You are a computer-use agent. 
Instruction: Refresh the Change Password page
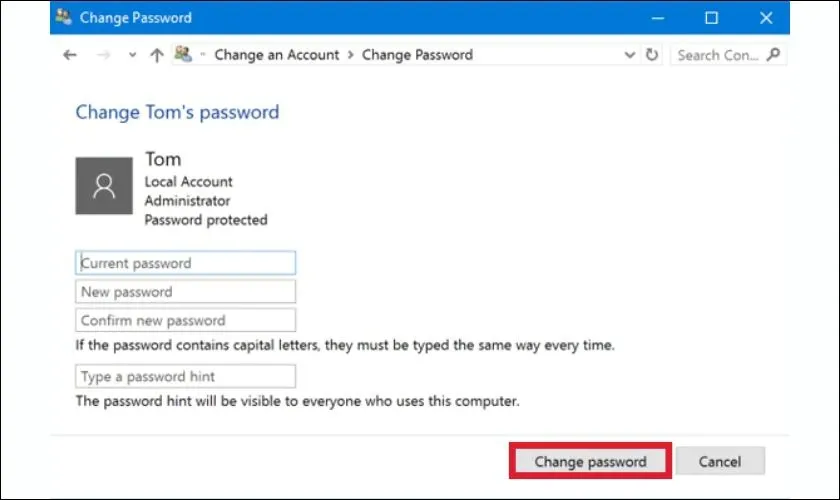pos(652,55)
